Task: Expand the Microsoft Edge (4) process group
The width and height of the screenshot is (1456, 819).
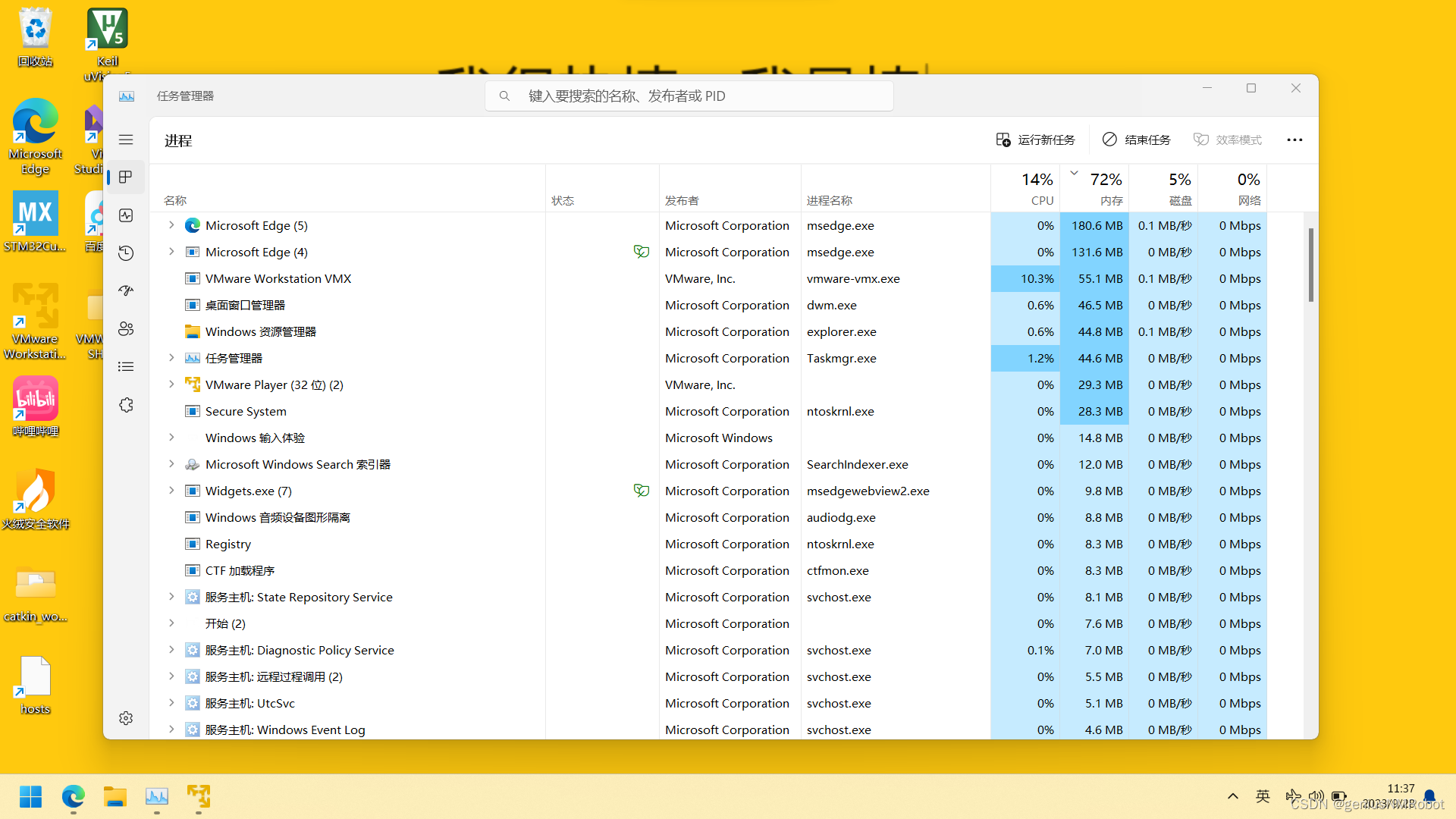Action: (171, 252)
